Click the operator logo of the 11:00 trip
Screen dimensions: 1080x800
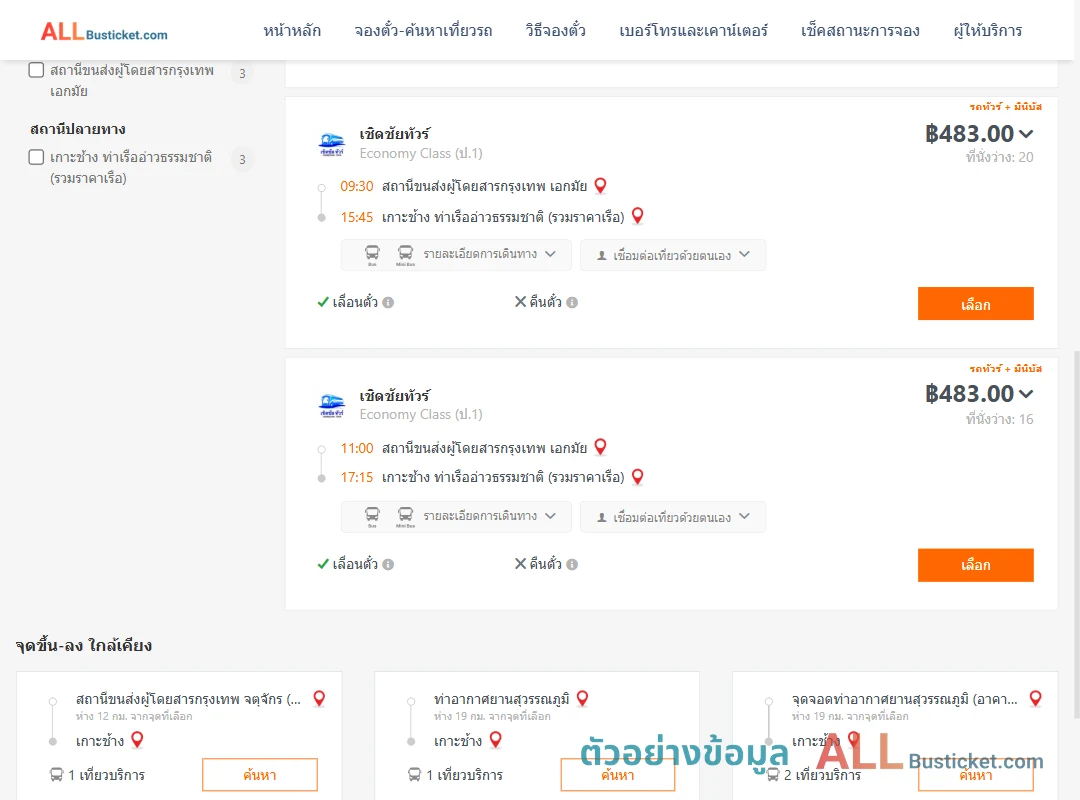point(332,405)
